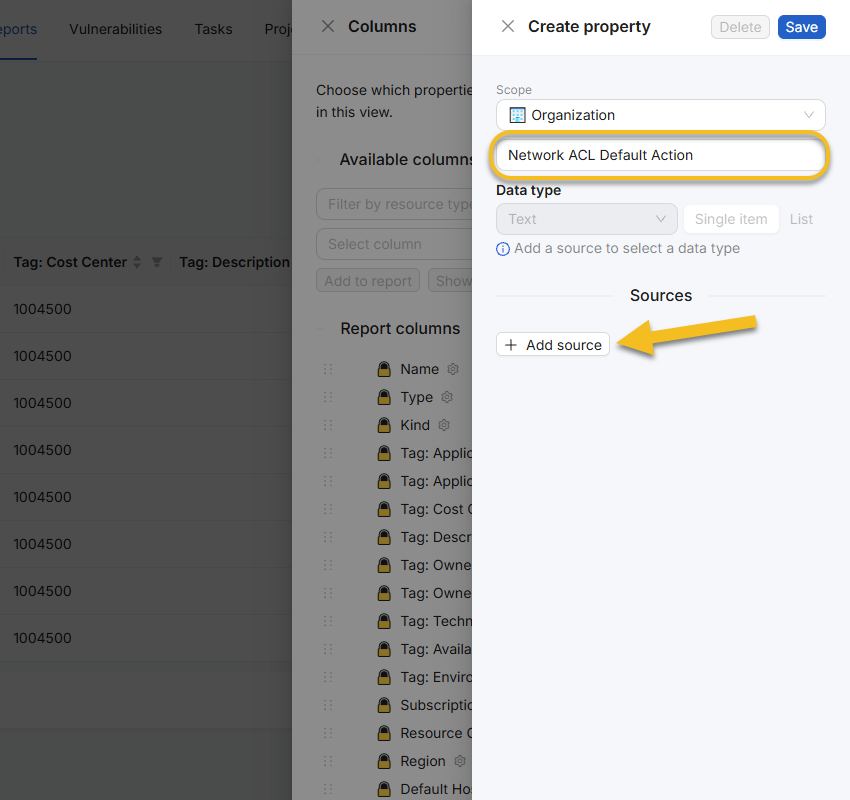This screenshot has height=800, width=850.
Task: Open settings gear for Kind column
Action: pos(444,425)
